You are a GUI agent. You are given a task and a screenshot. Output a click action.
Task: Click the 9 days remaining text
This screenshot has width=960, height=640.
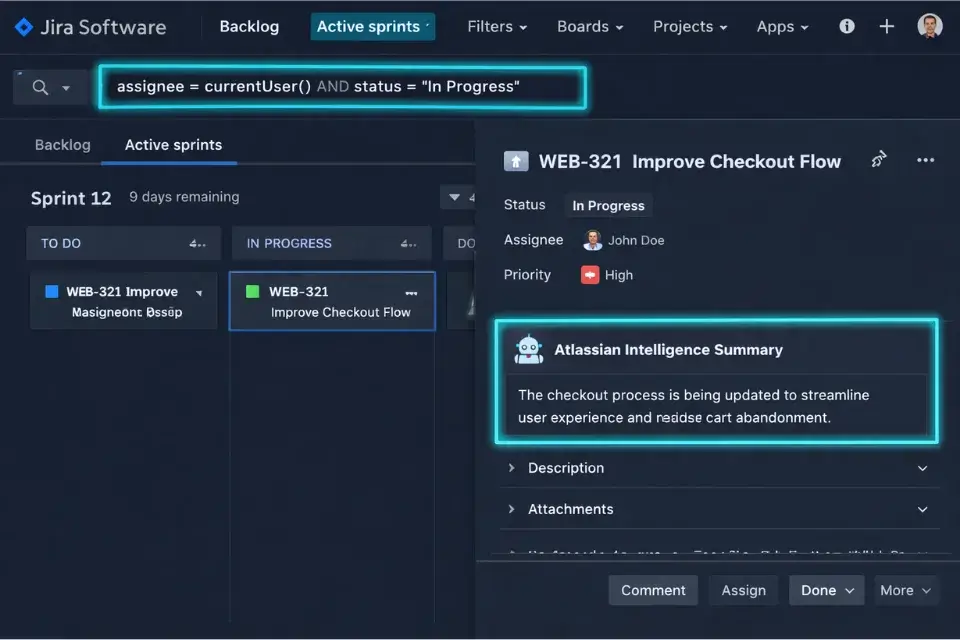pos(184,197)
